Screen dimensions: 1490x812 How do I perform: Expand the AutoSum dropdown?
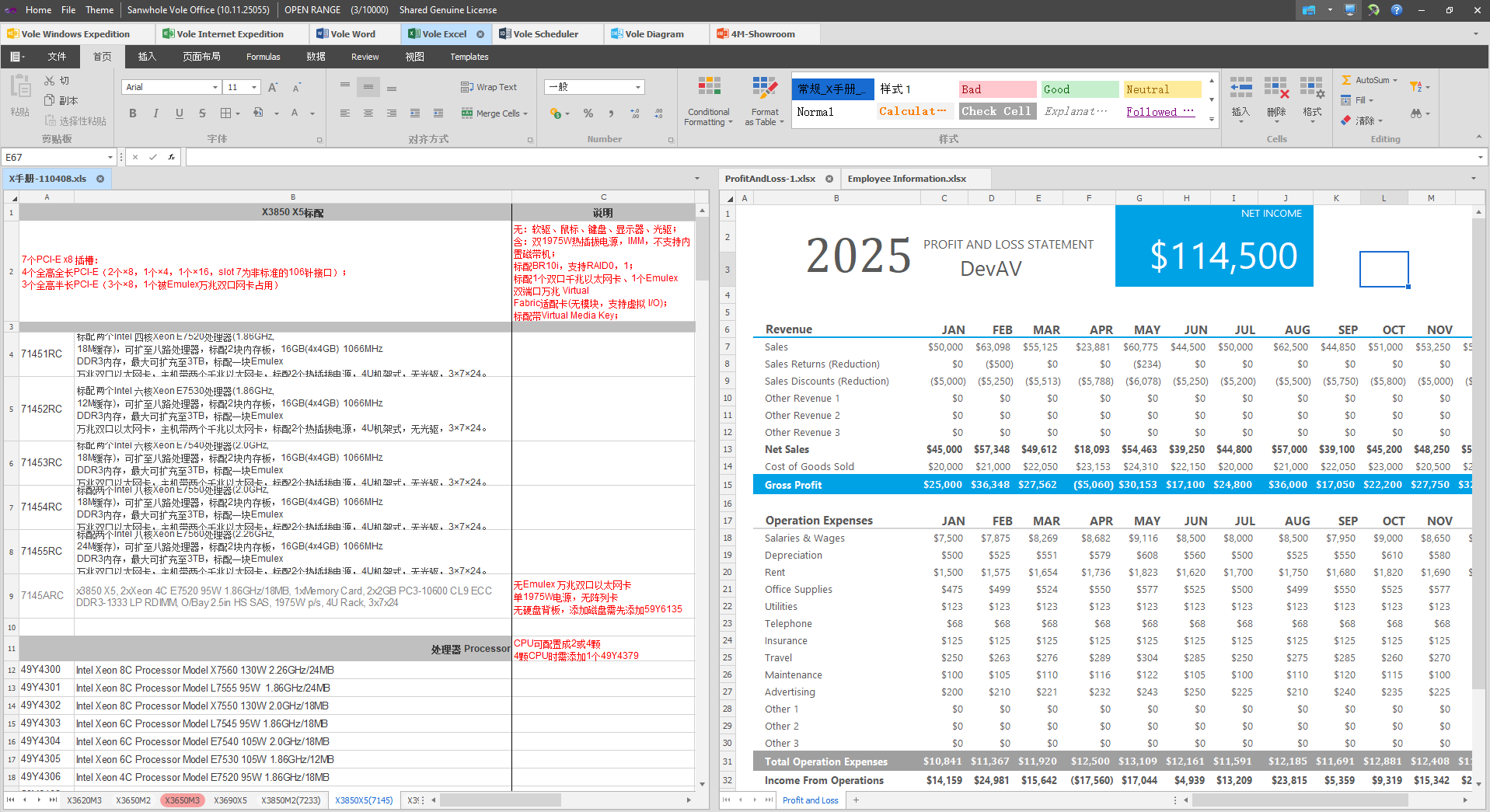coord(1395,81)
